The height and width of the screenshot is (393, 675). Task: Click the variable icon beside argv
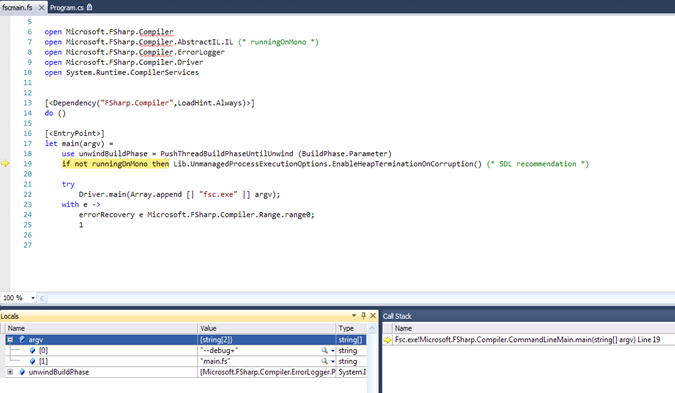[x=22, y=340]
